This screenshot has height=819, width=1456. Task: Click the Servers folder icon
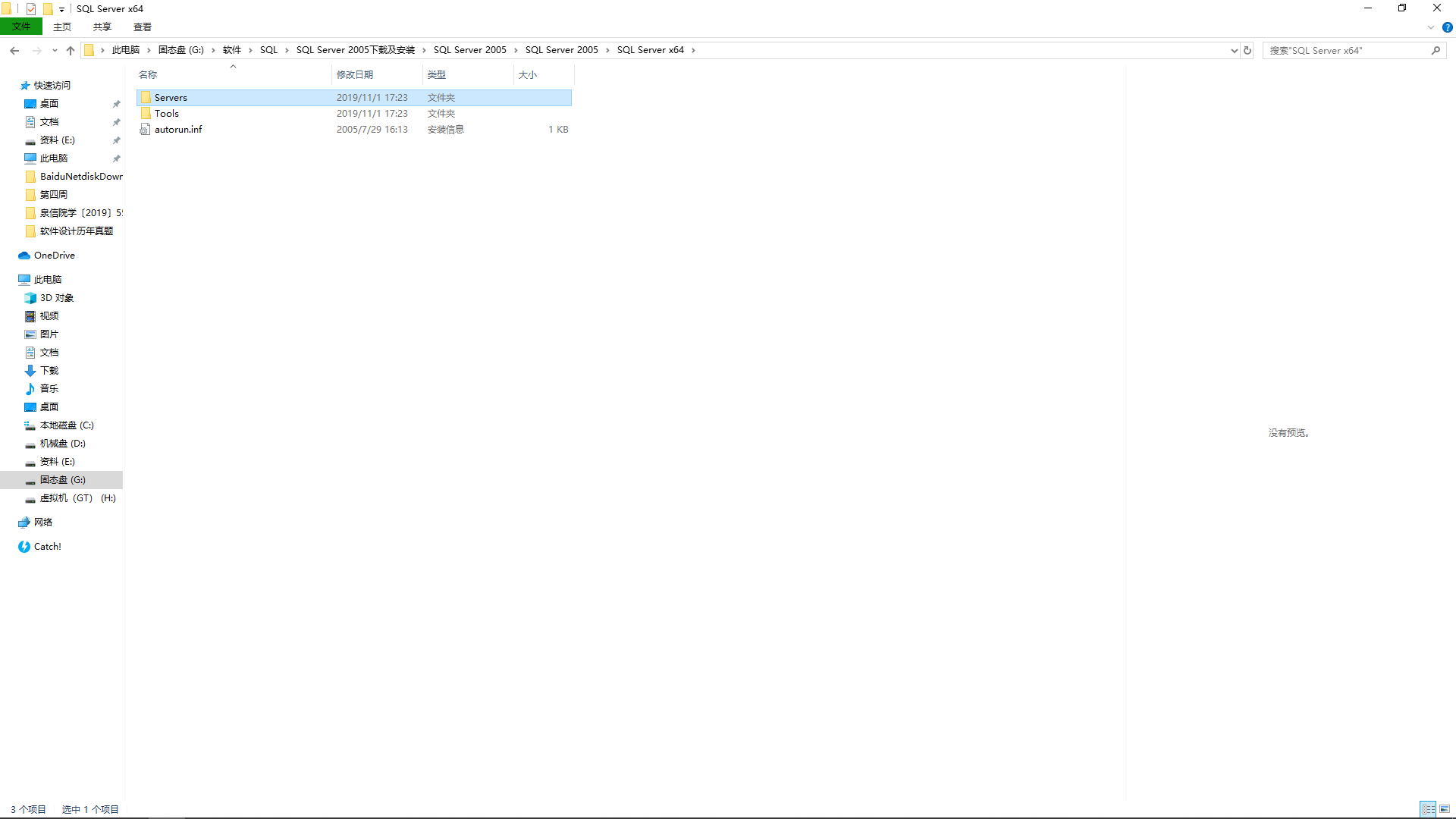coord(146,97)
